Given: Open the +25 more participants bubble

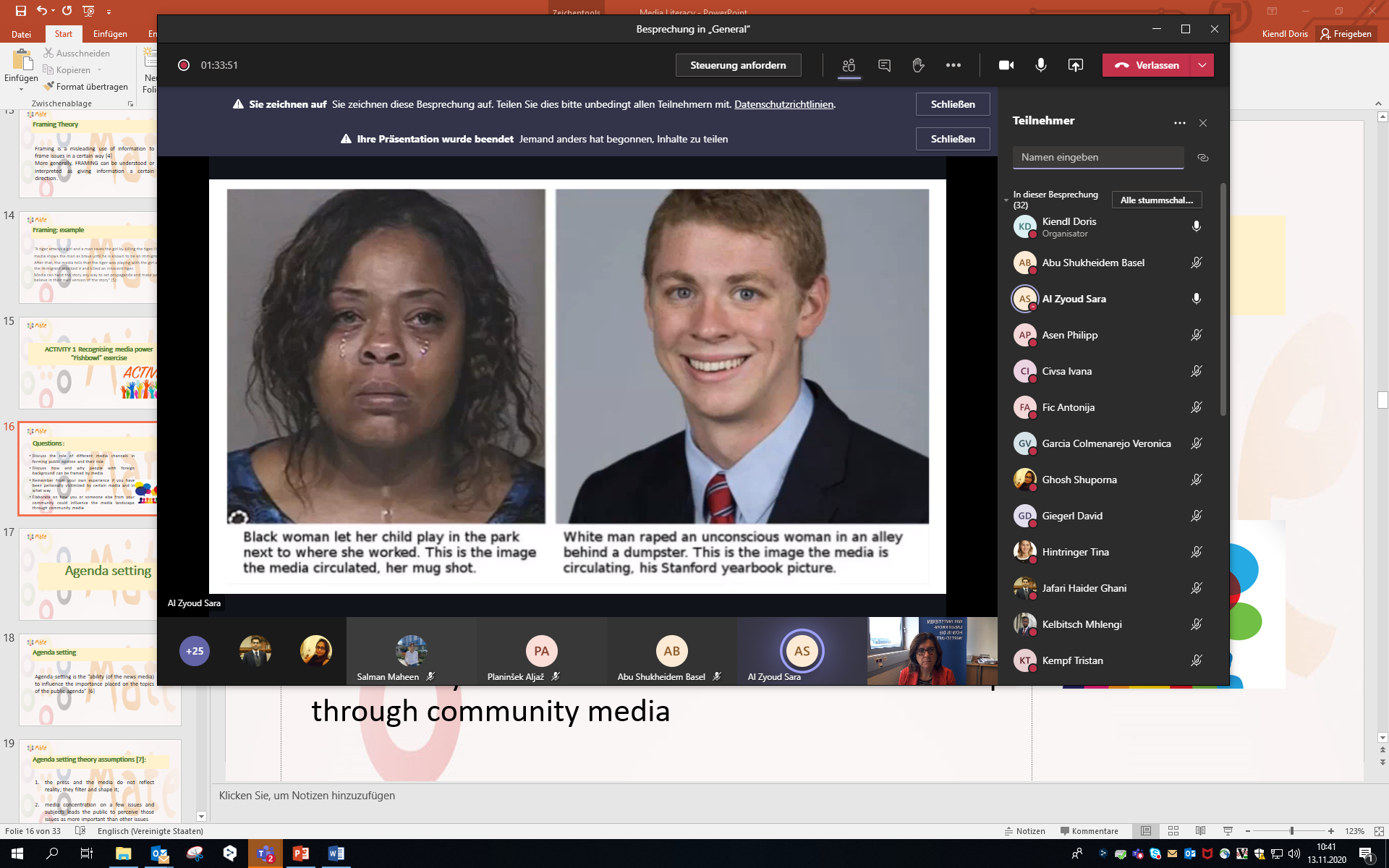Looking at the screenshot, I should point(194,651).
